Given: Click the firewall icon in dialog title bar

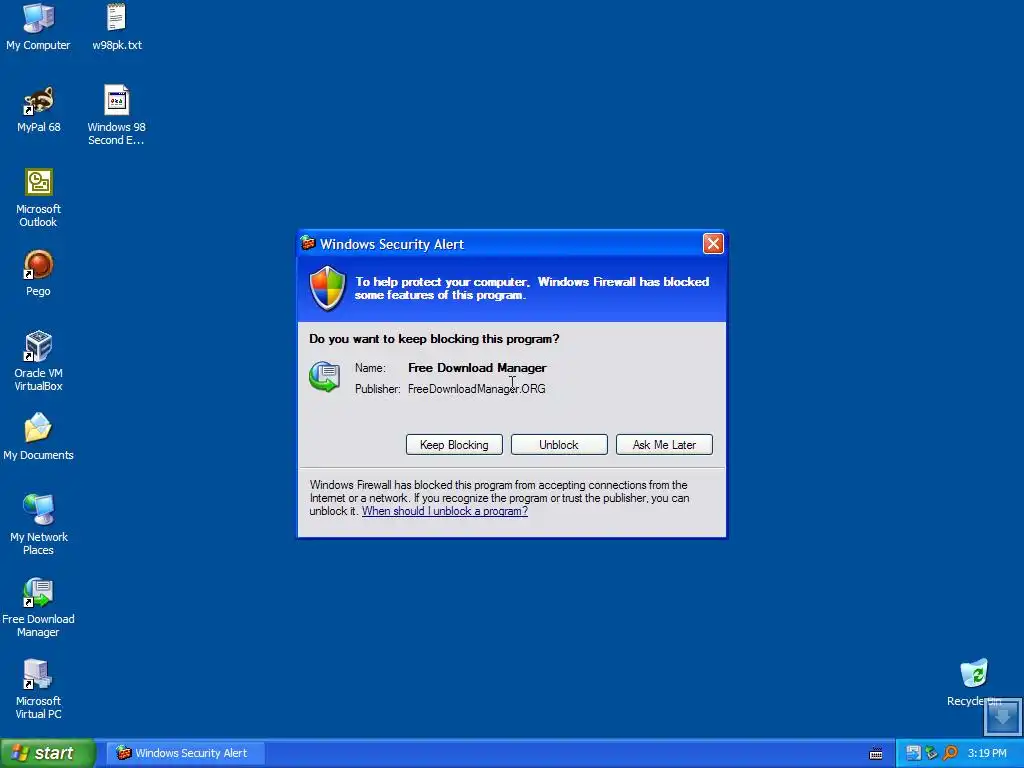Looking at the screenshot, I should 308,243.
